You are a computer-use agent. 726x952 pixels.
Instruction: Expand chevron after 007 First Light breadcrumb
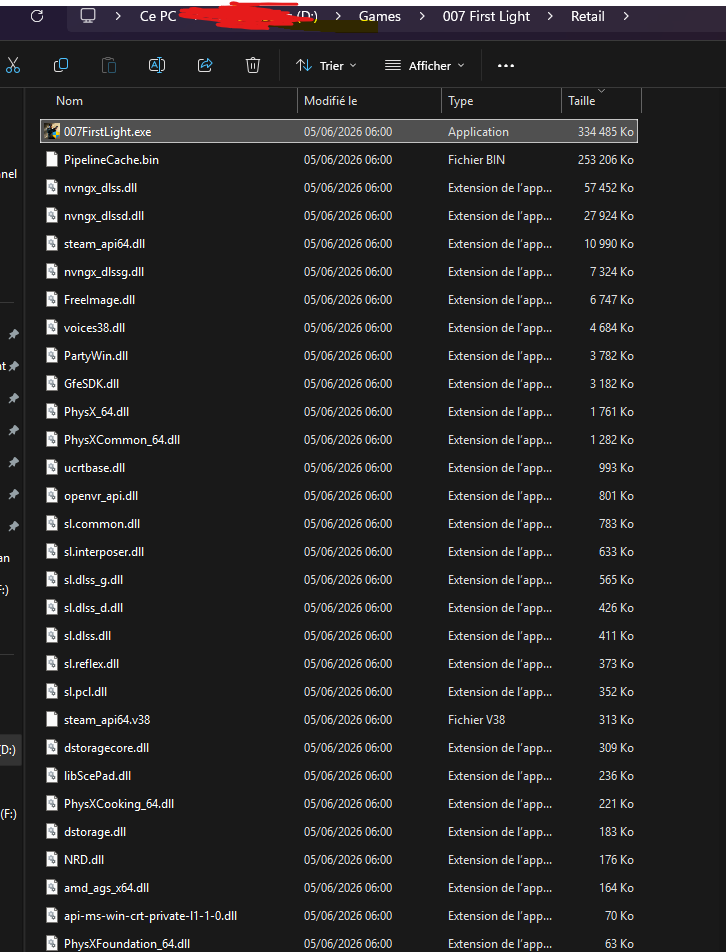click(550, 16)
